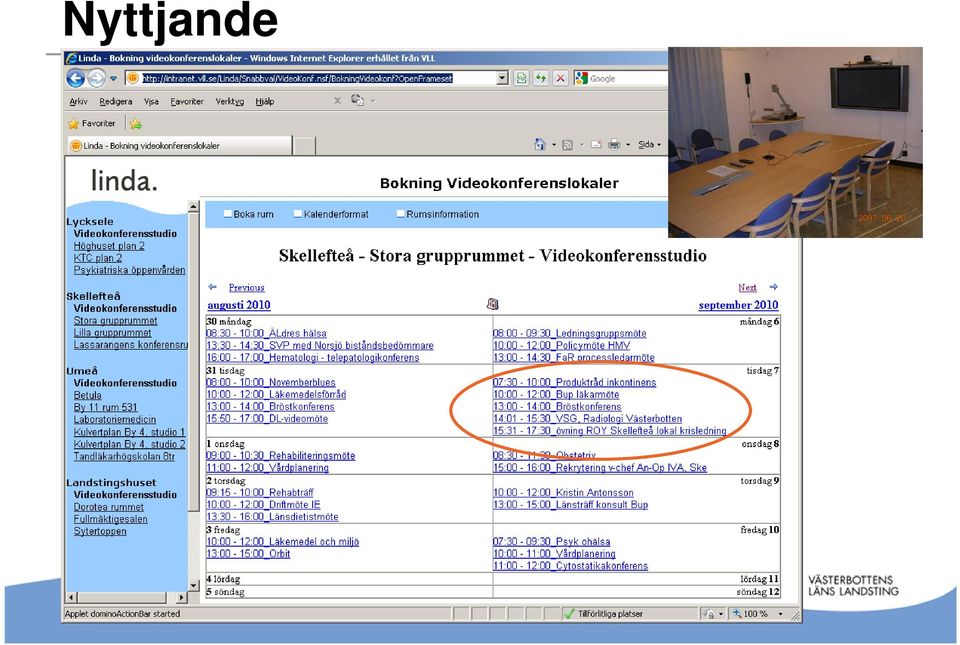The width and height of the screenshot is (960, 645).
Task: Select the intranet URL address field
Action: (298, 78)
